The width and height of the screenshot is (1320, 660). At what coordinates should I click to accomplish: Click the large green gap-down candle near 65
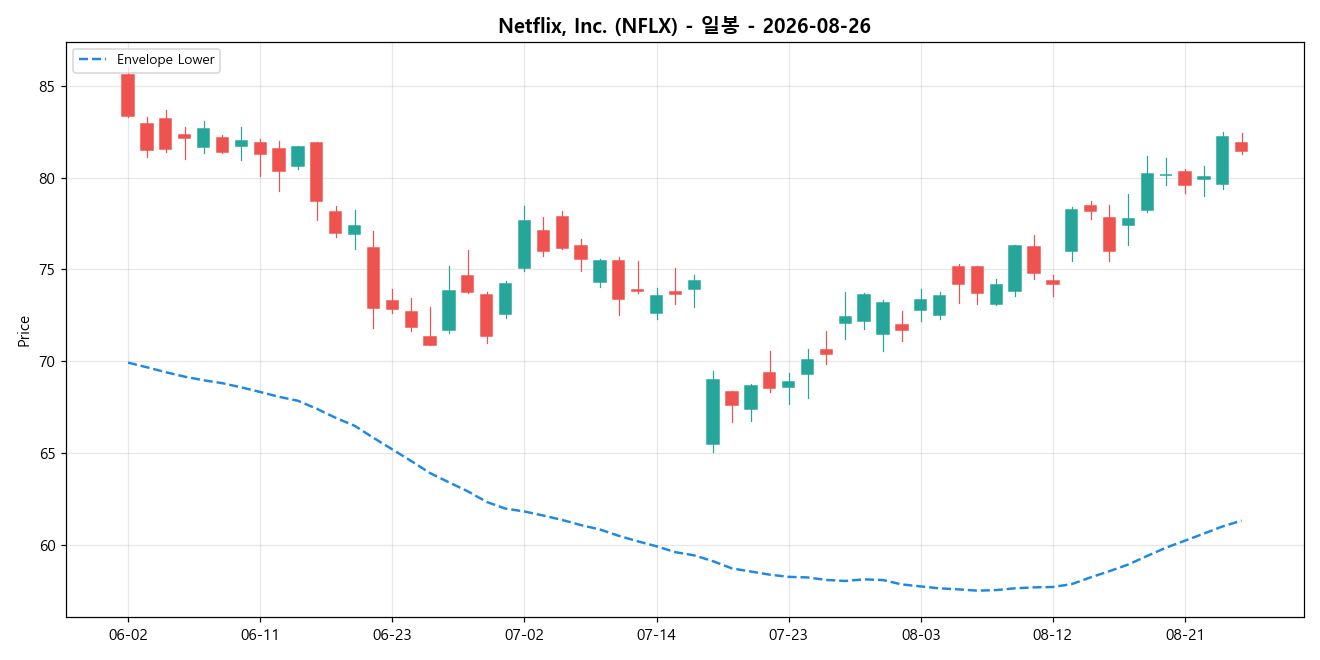(713, 412)
